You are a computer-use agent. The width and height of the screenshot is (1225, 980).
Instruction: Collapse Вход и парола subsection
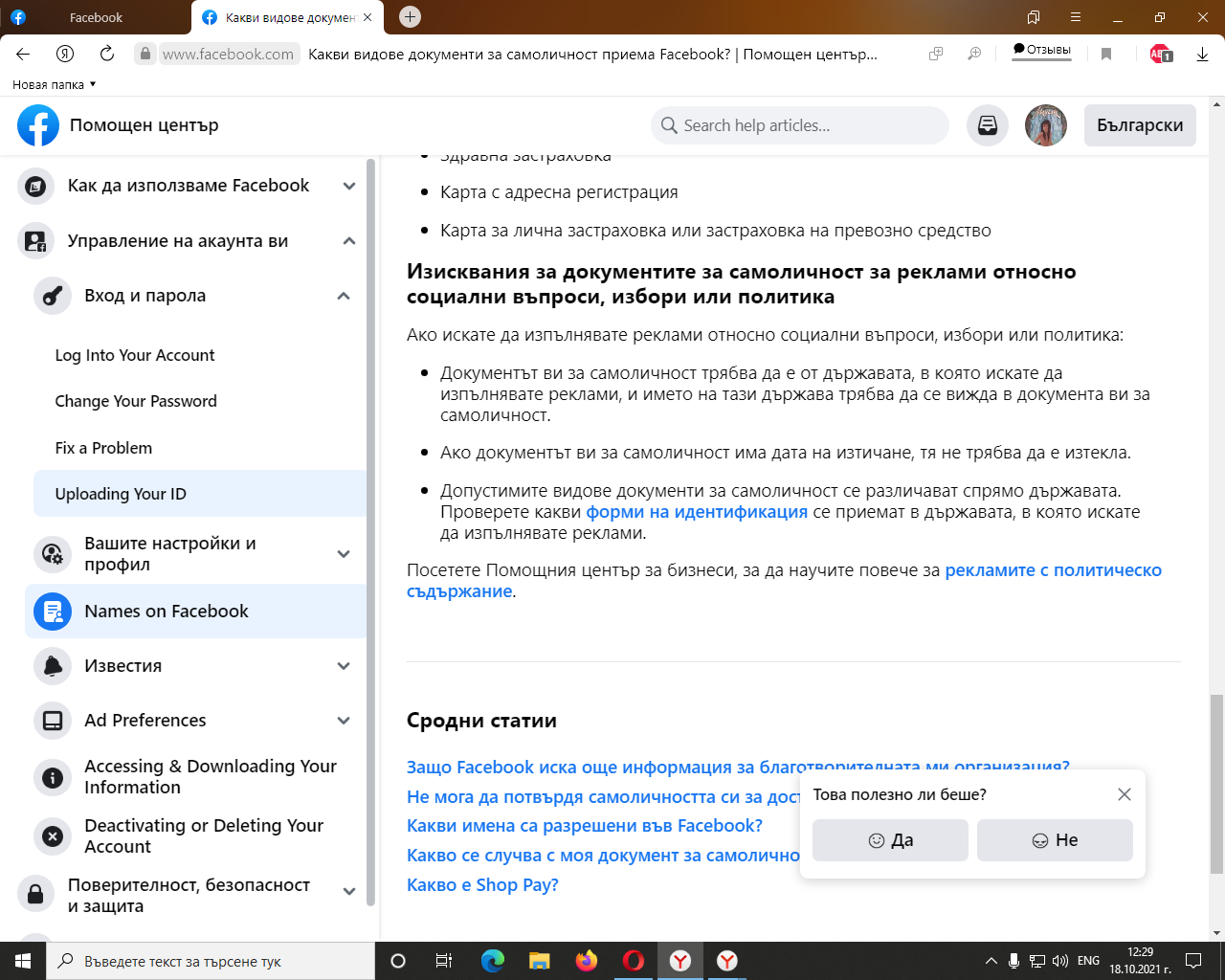[344, 296]
